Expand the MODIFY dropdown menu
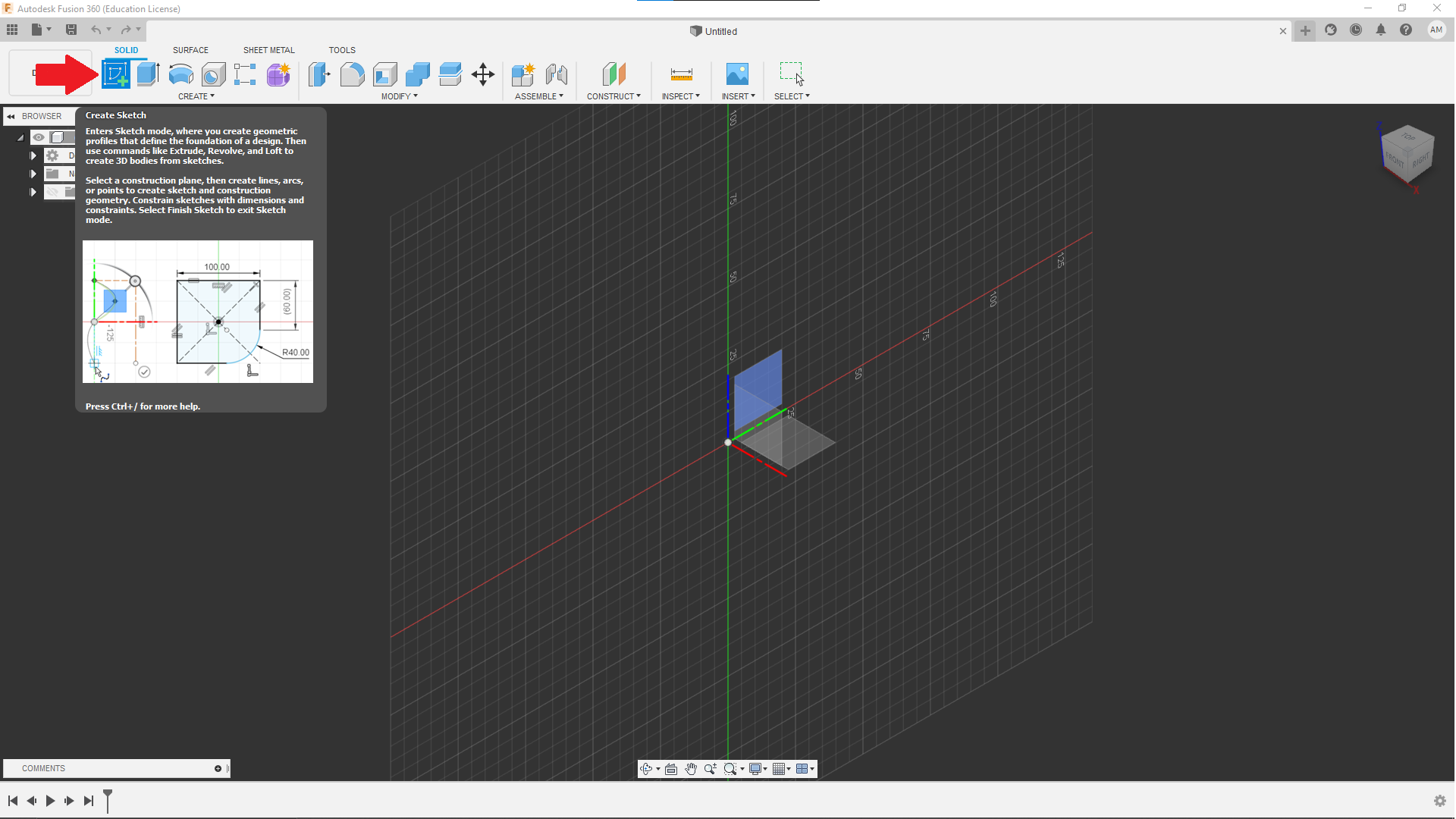The height and width of the screenshot is (819, 1456). click(399, 95)
